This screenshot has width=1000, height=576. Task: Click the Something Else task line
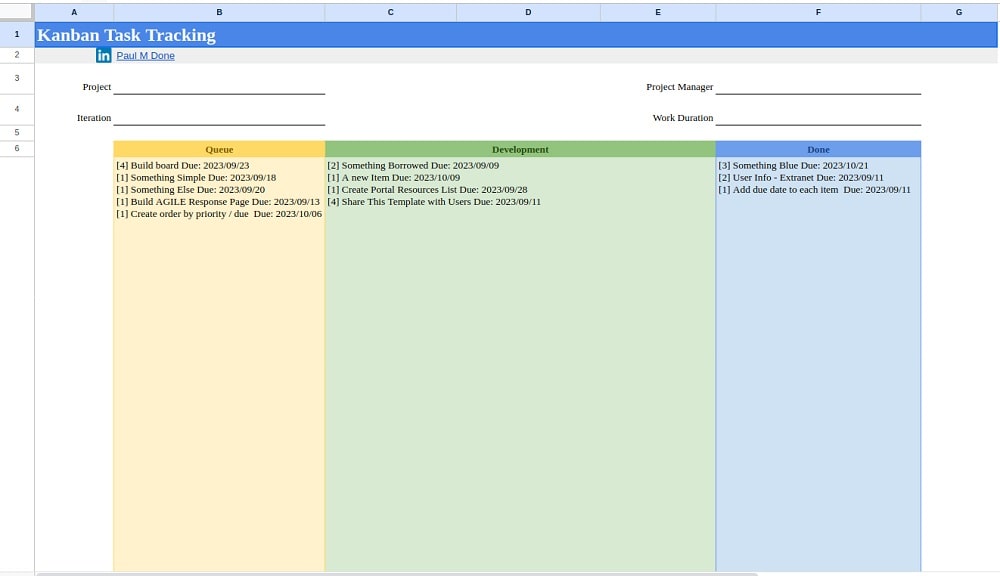click(190, 189)
